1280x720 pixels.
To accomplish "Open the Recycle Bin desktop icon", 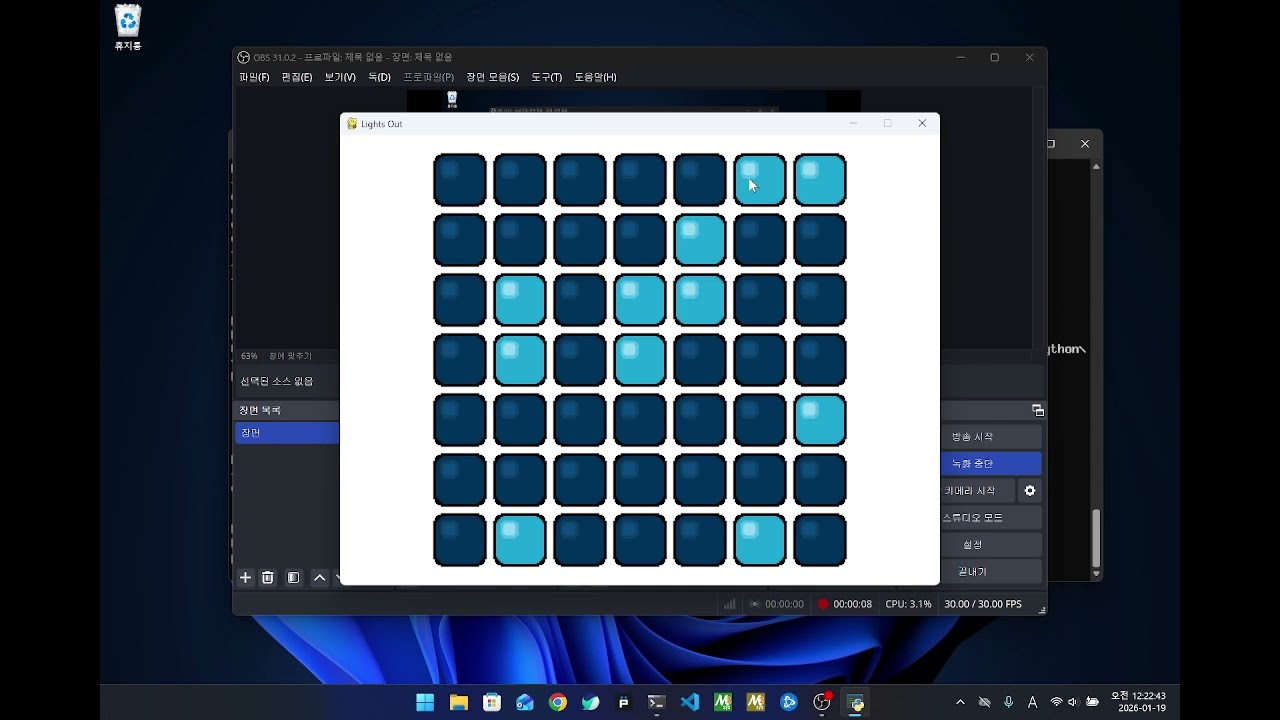I will point(128,28).
